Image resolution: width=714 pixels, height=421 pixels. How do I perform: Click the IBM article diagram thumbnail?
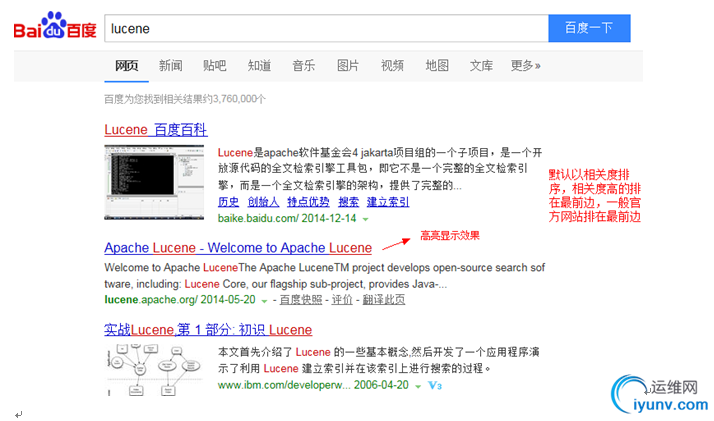tap(154, 370)
